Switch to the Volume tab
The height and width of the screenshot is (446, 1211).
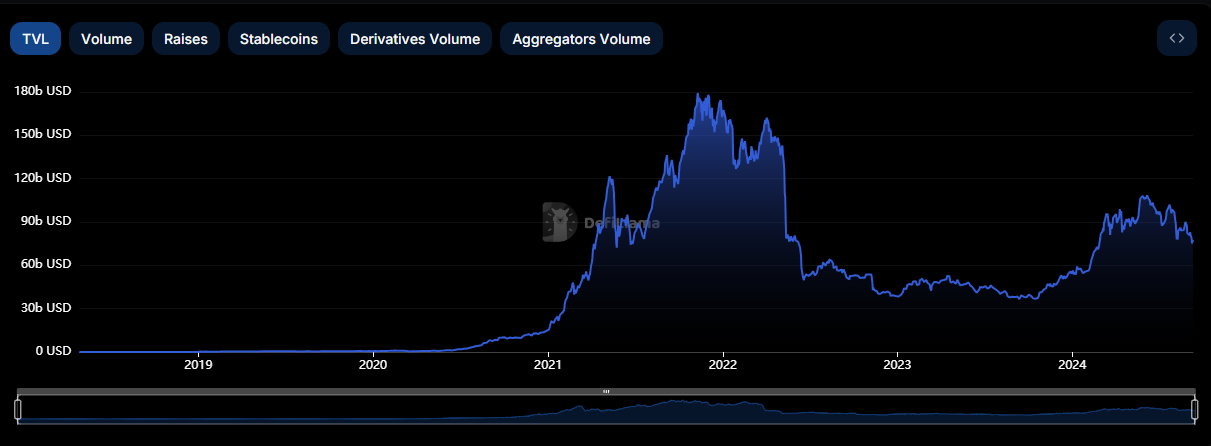pyautogui.click(x=106, y=39)
